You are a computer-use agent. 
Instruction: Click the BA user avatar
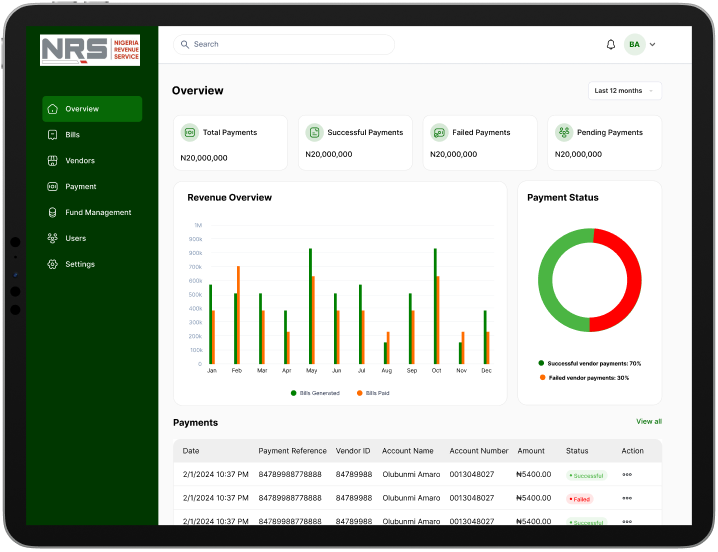coord(635,44)
